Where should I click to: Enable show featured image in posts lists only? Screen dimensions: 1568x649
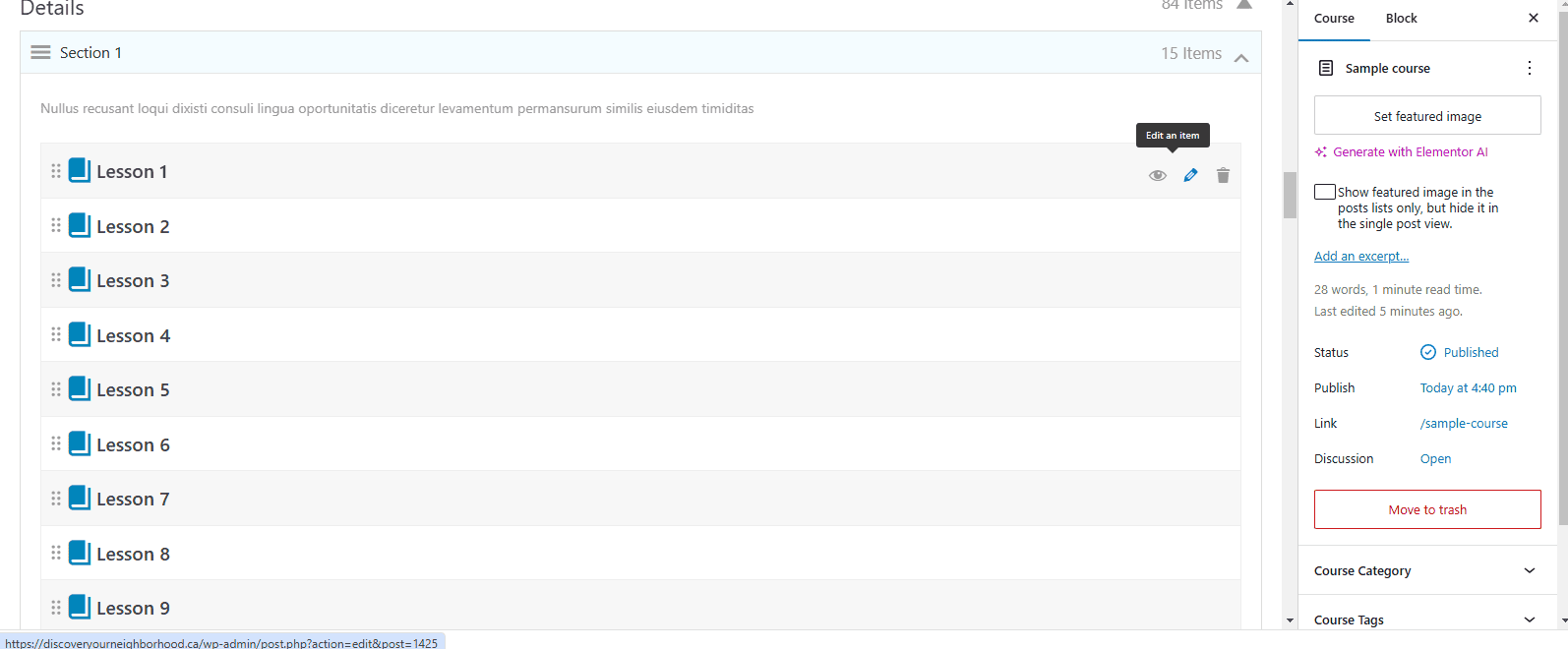point(1325,192)
